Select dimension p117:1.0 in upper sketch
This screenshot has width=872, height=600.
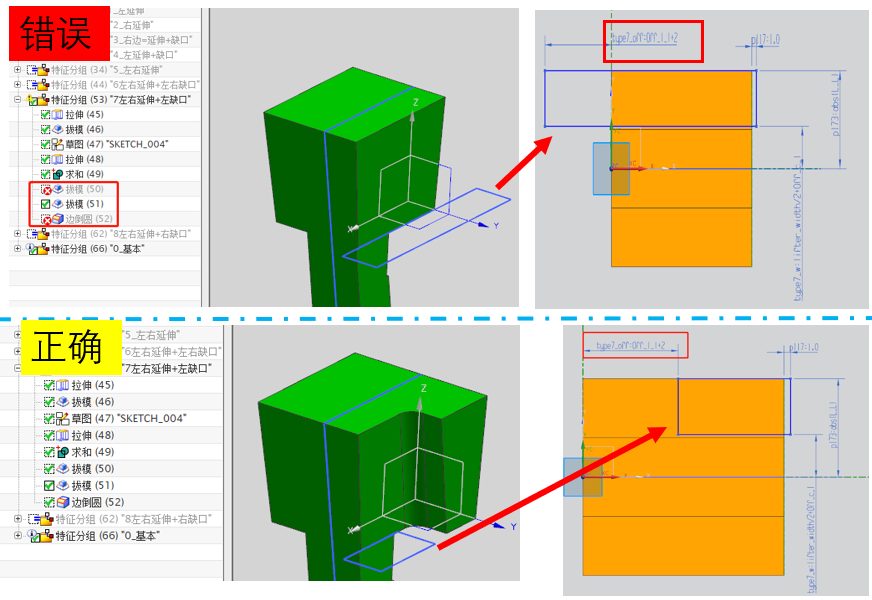tap(765, 40)
